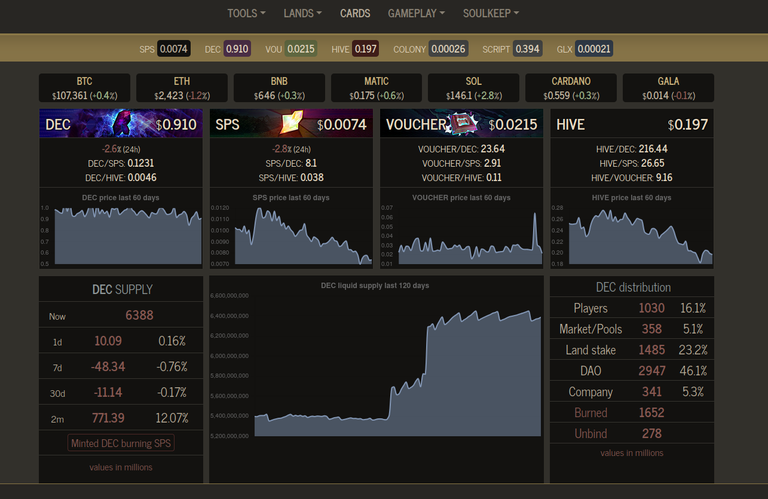768x499 pixels.
Task: Expand the SOULKEEP dropdown menu
Action: (491, 13)
